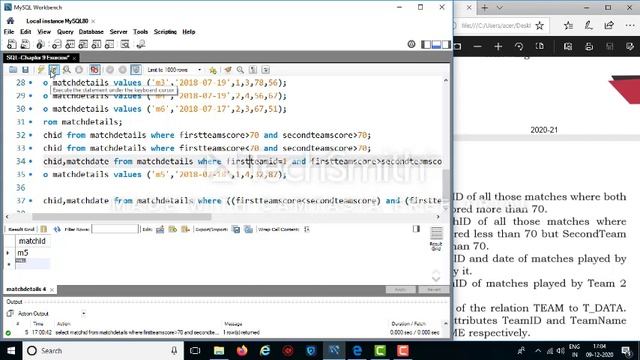Open new tab in Edge browser window

click(484, 7)
